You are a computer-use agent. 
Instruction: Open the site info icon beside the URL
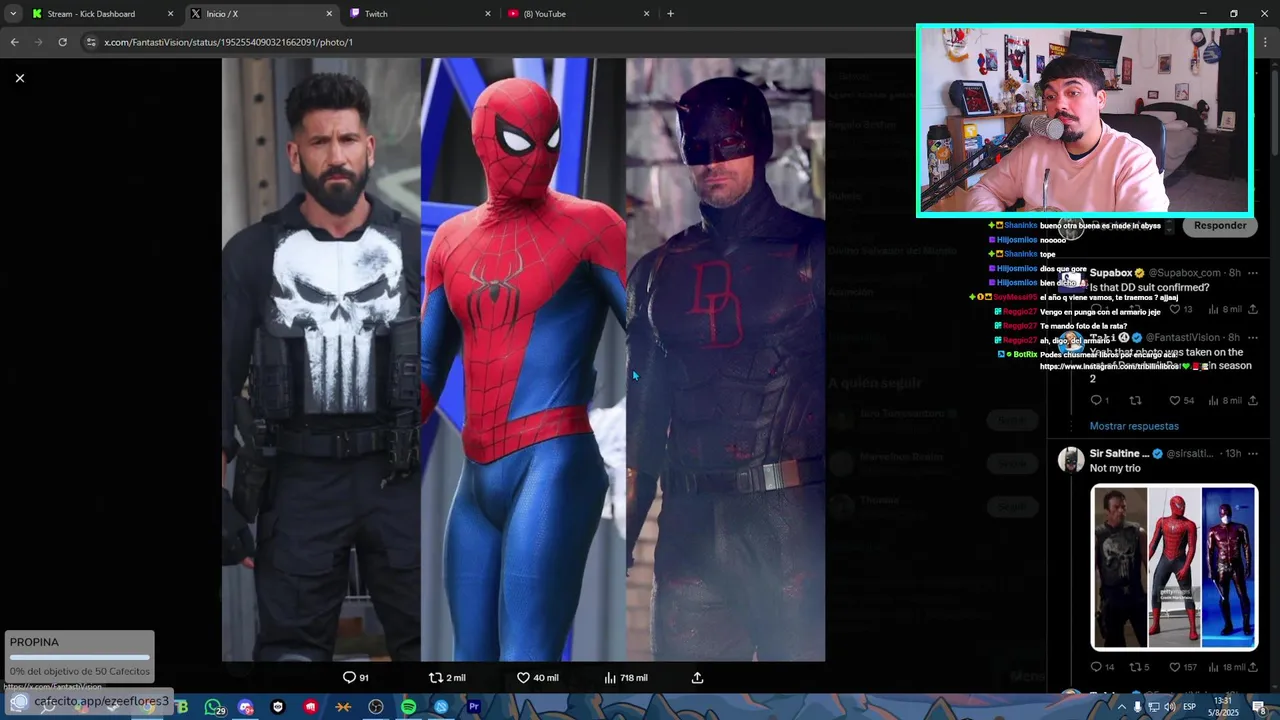(x=91, y=42)
